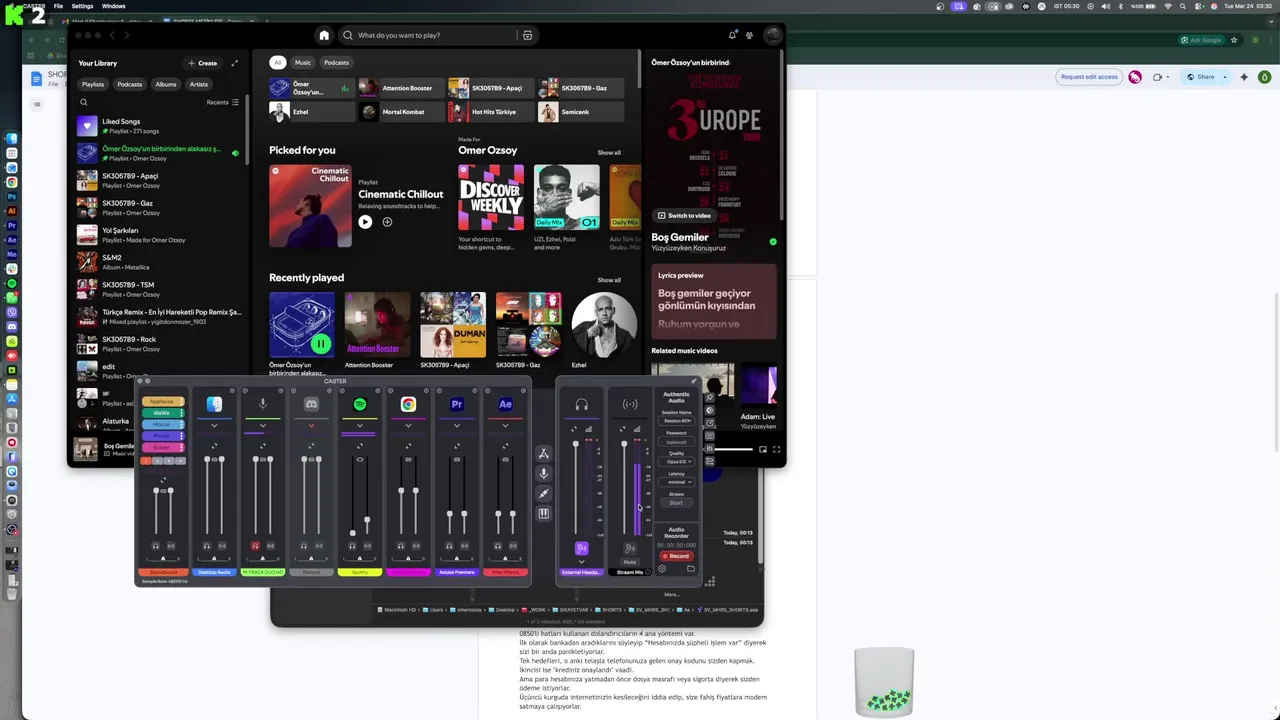Select Albums filter in Your Library
Screen dimensions: 1280x720
(x=166, y=84)
